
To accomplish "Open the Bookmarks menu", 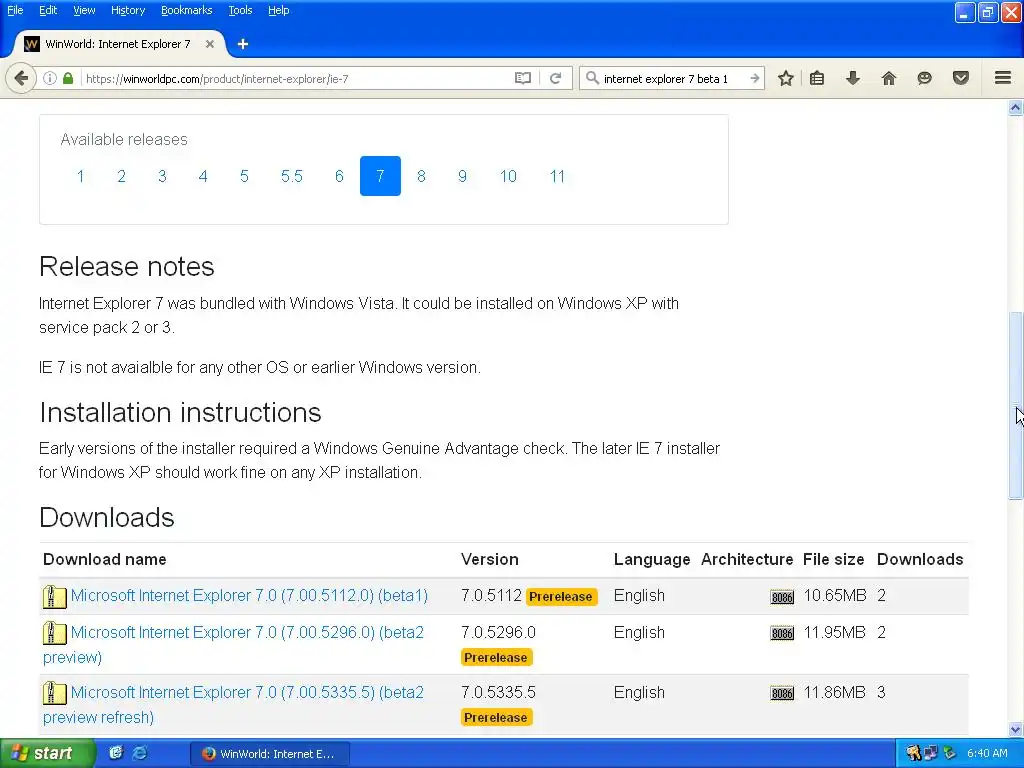I will [186, 10].
